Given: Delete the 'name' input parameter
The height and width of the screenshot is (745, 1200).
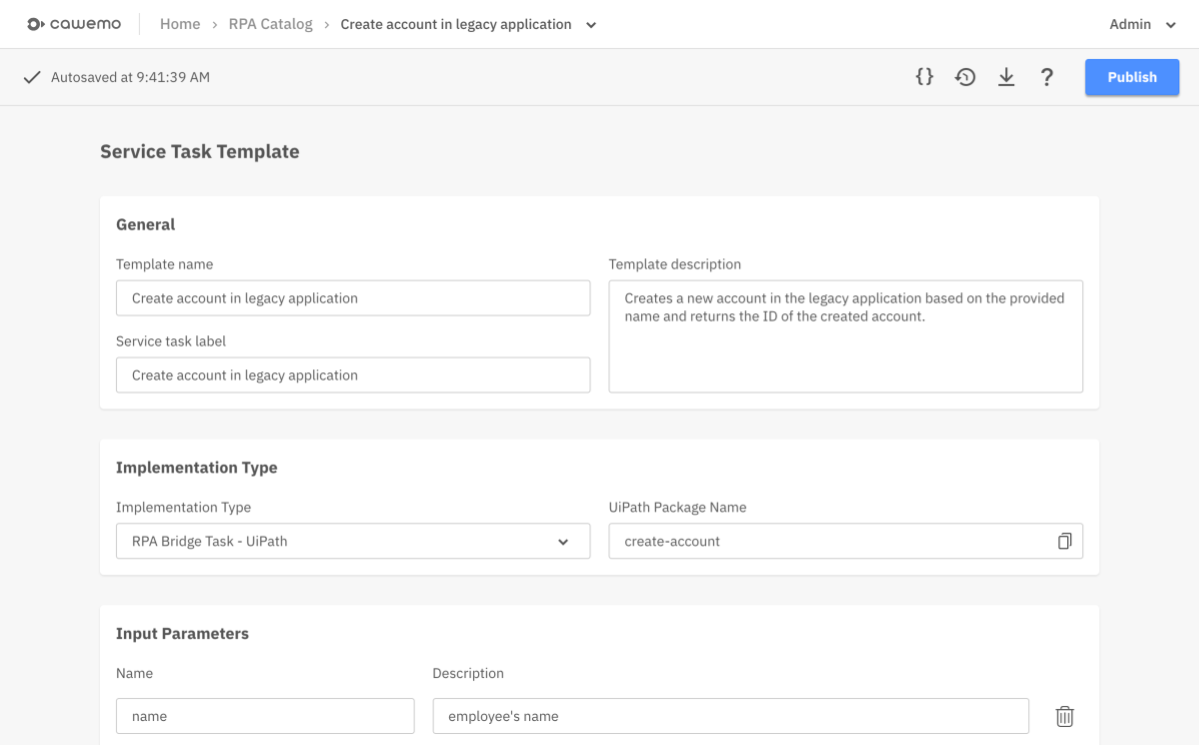Looking at the screenshot, I should [x=1065, y=716].
